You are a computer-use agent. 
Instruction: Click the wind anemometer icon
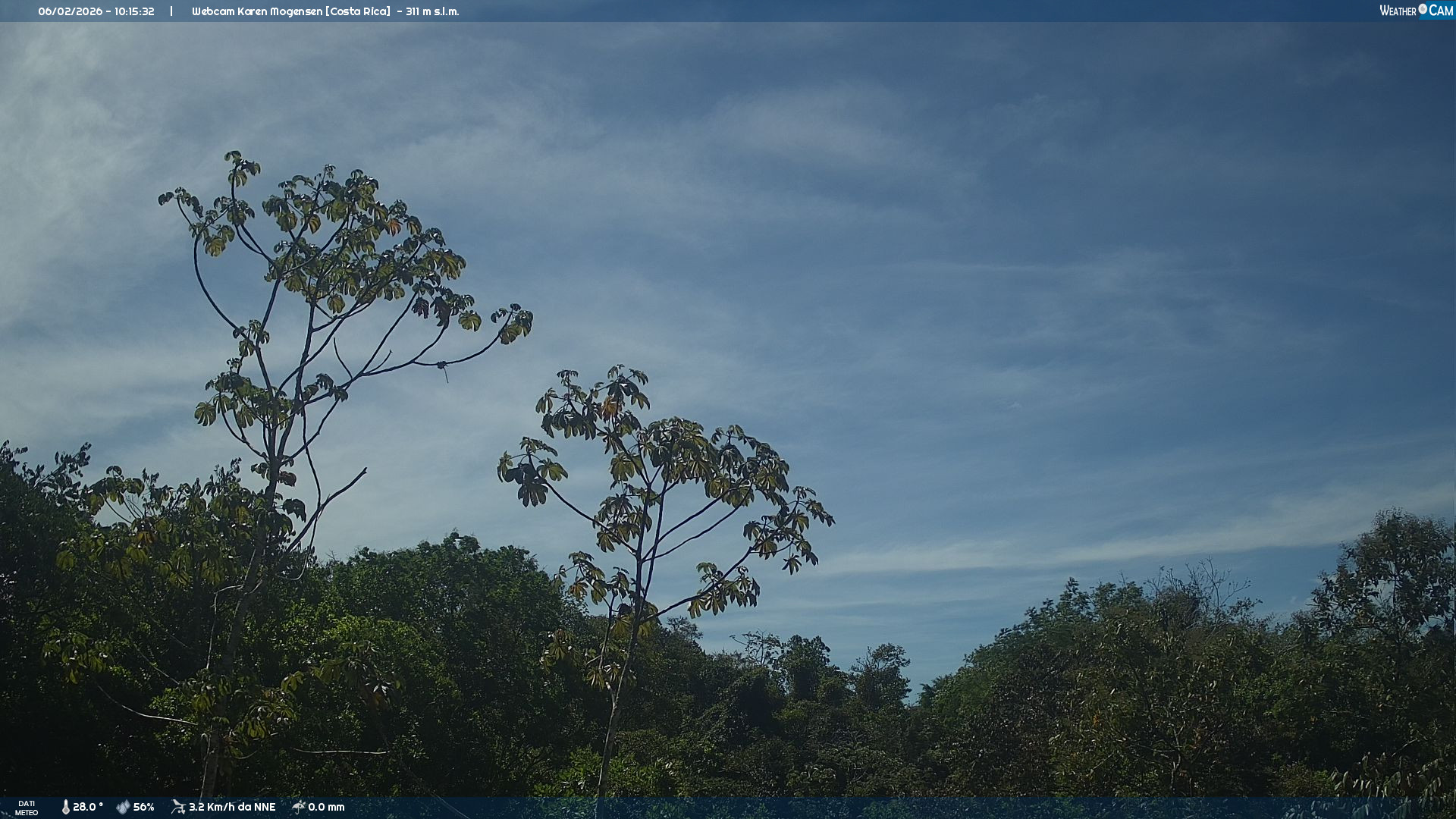point(178,807)
